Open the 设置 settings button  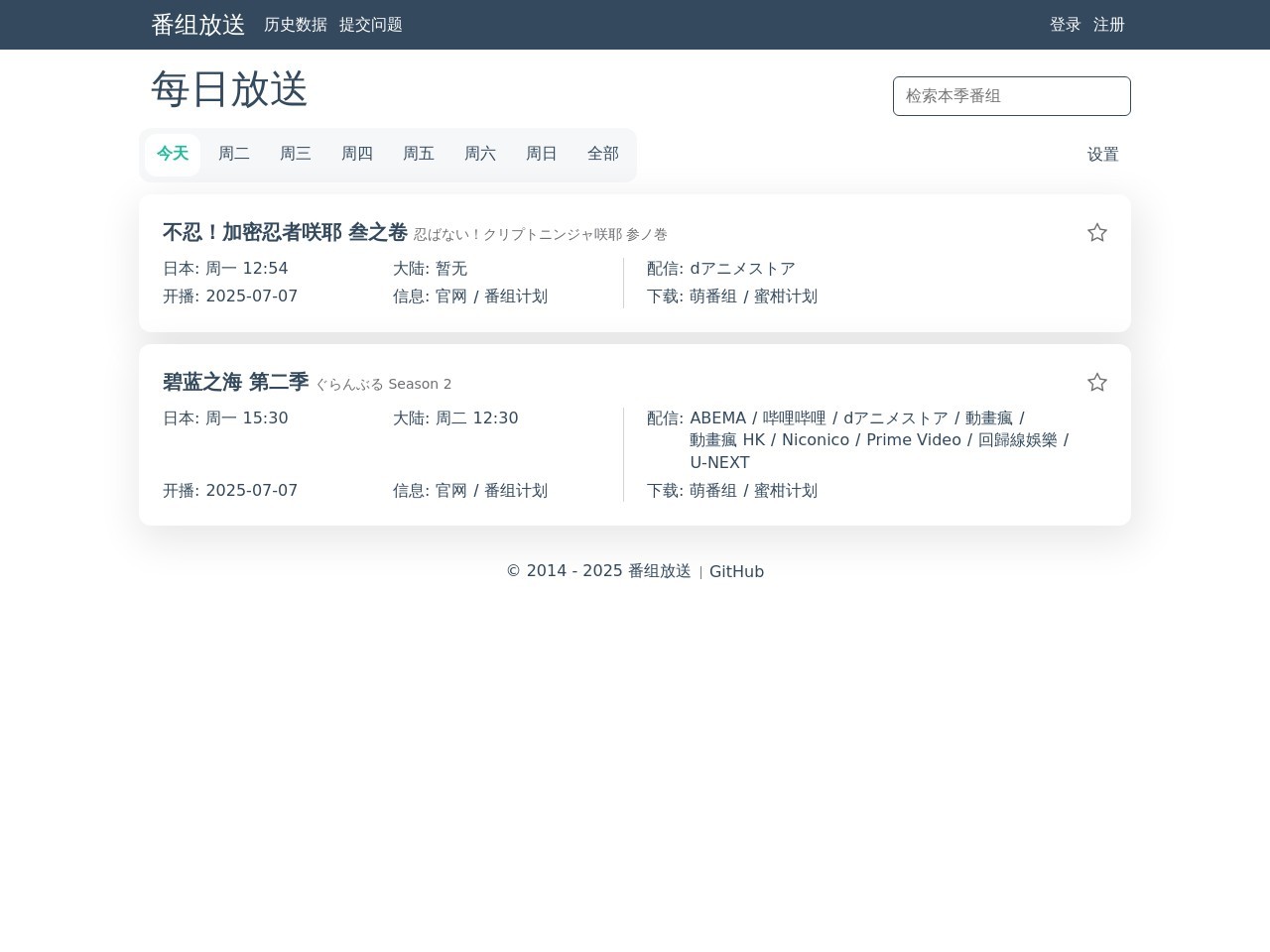pyautogui.click(x=1102, y=155)
